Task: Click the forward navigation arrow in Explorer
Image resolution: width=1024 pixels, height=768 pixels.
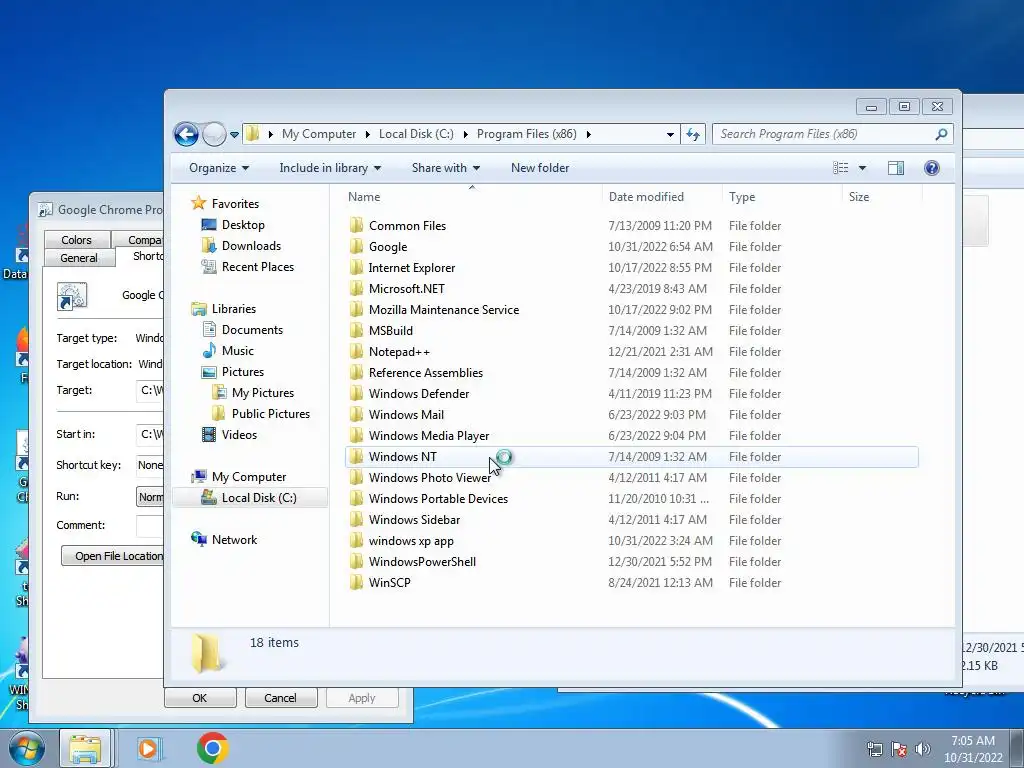Action: (214, 135)
